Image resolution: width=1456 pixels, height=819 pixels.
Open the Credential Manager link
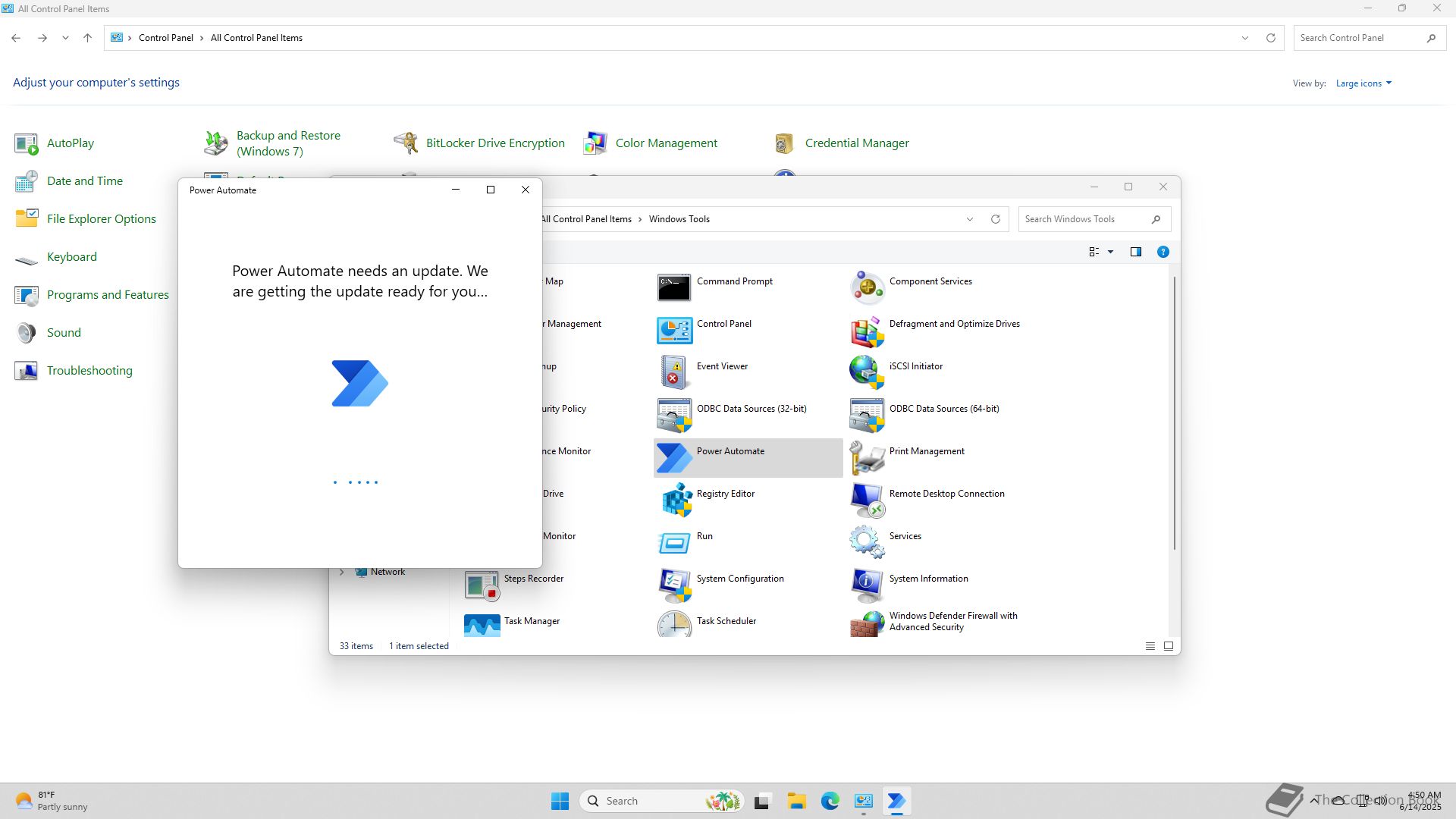click(856, 143)
